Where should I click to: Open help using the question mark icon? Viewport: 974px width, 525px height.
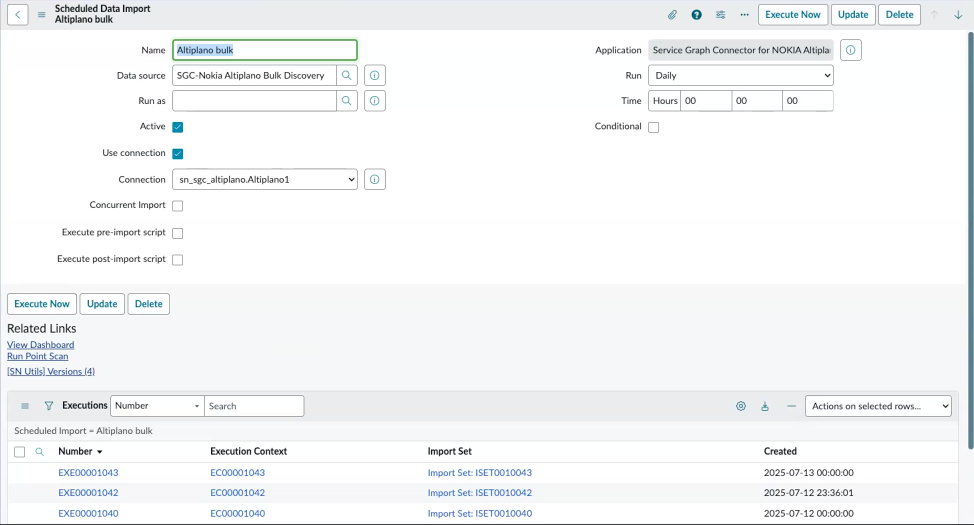(x=696, y=14)
